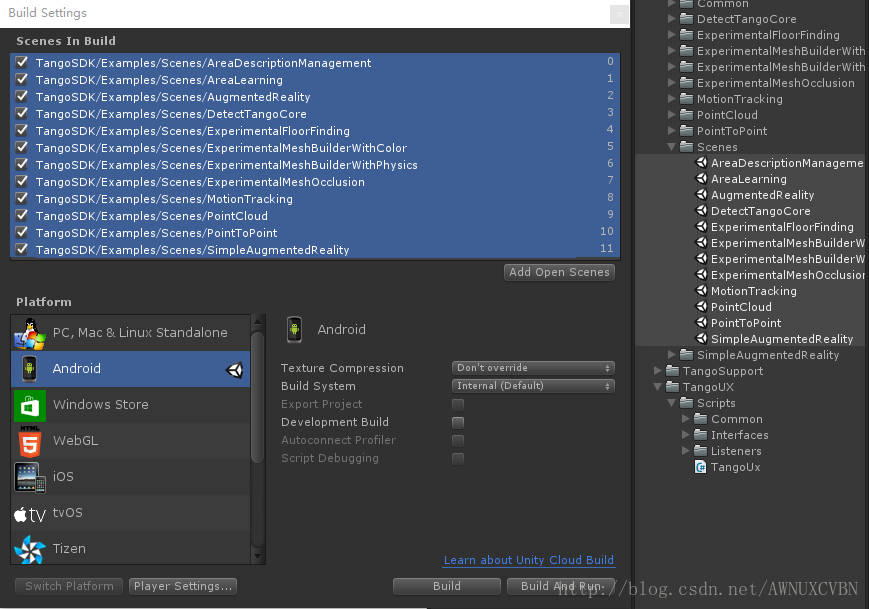Select SimpleAugmentedReality scene asset icon in Project
Image resolution: width=869 pixels, height=609 pixels.
tap(702, 339)
